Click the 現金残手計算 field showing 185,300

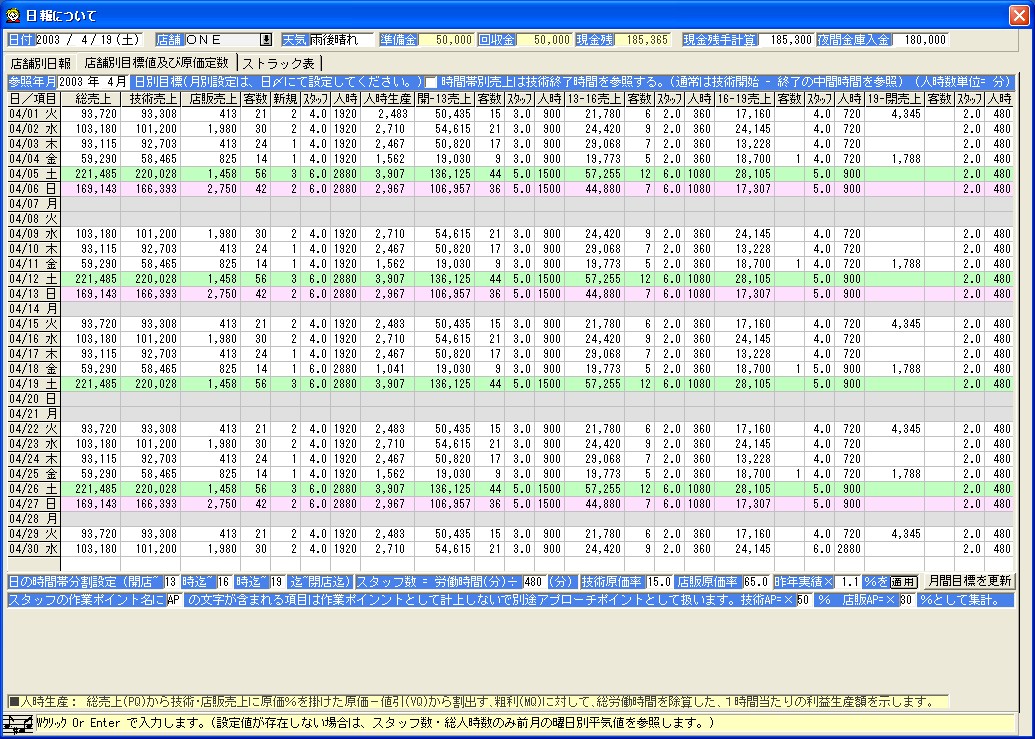click(x=785, y=40)
